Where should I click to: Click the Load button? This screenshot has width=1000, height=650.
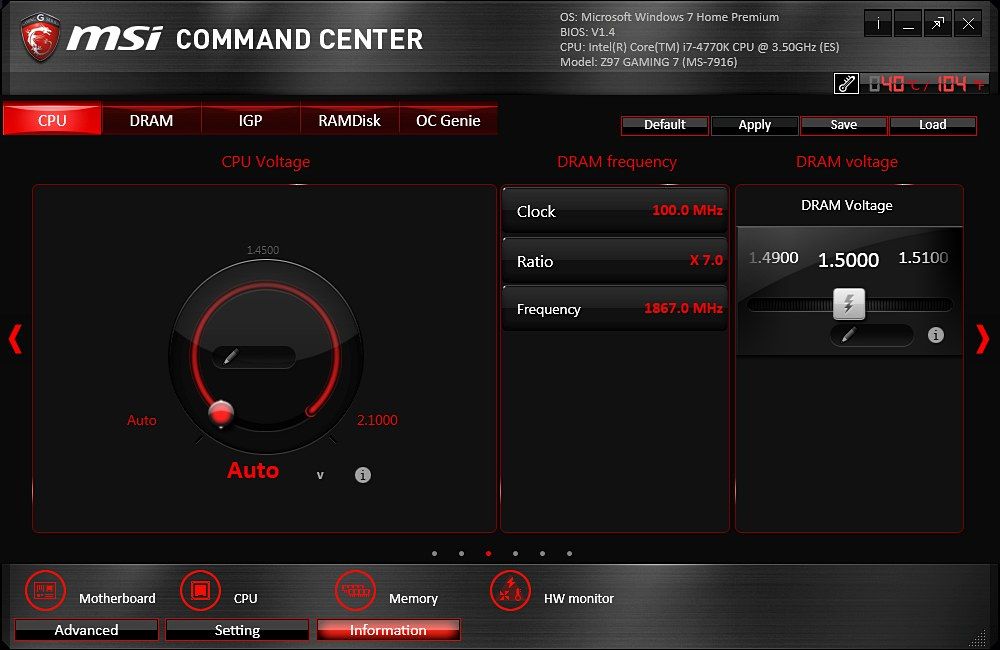[932, 125]
